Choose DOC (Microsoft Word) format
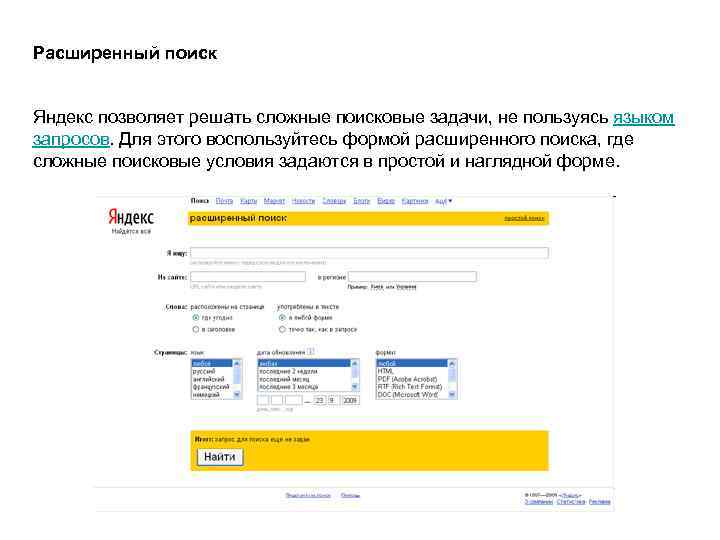Image resolution: width=720 pixels, height=540 pixels. pos(412,395)
